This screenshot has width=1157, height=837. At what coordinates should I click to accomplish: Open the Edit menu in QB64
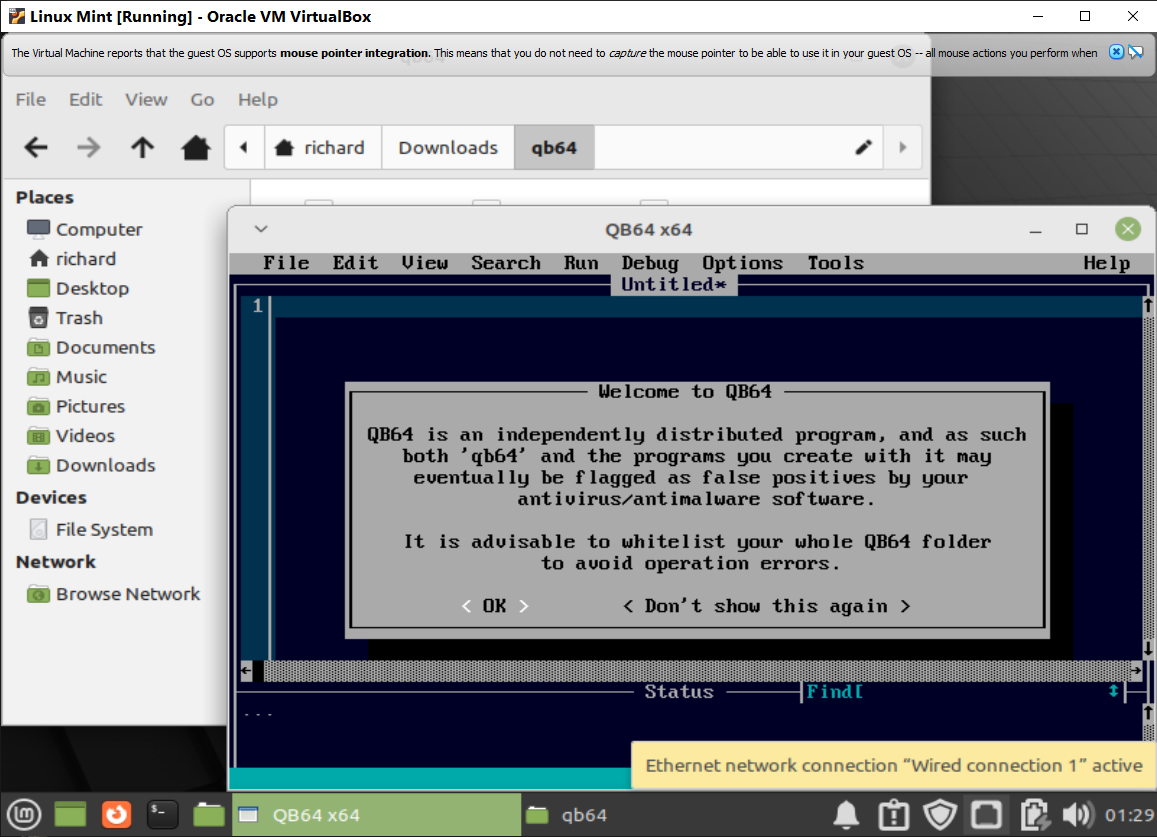(355, 263)
